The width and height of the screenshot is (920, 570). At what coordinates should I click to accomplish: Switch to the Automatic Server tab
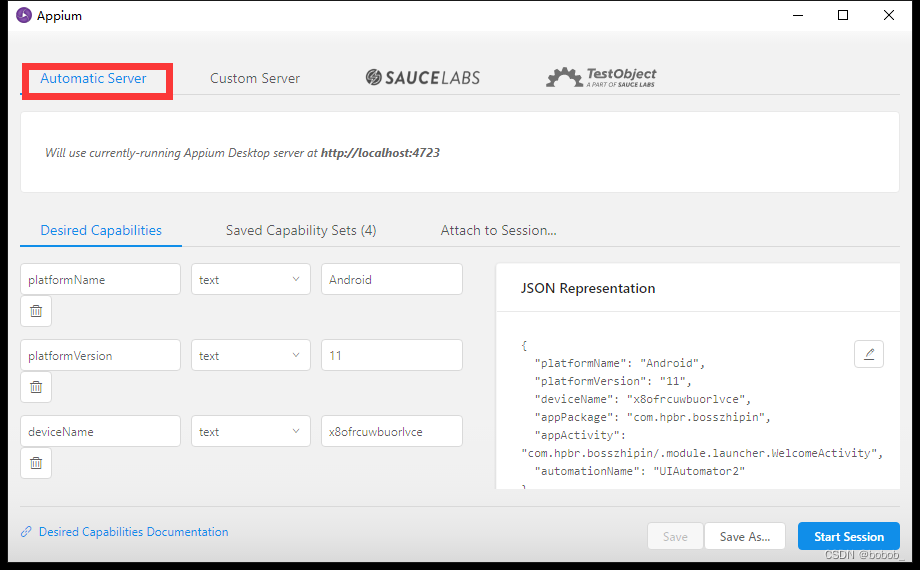(93, 79)
